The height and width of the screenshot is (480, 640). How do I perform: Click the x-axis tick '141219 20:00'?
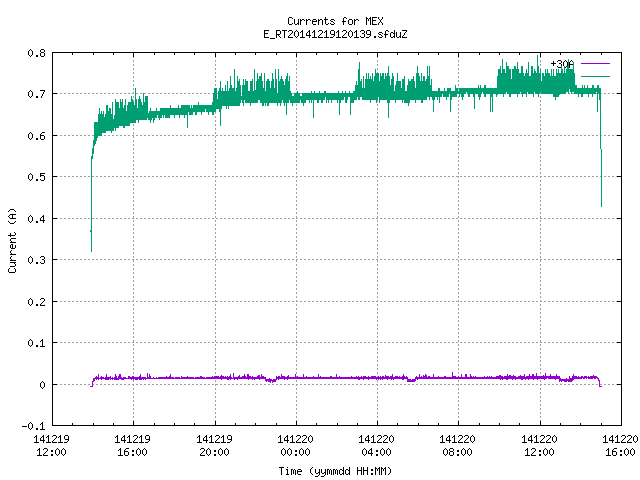(214, 446)
